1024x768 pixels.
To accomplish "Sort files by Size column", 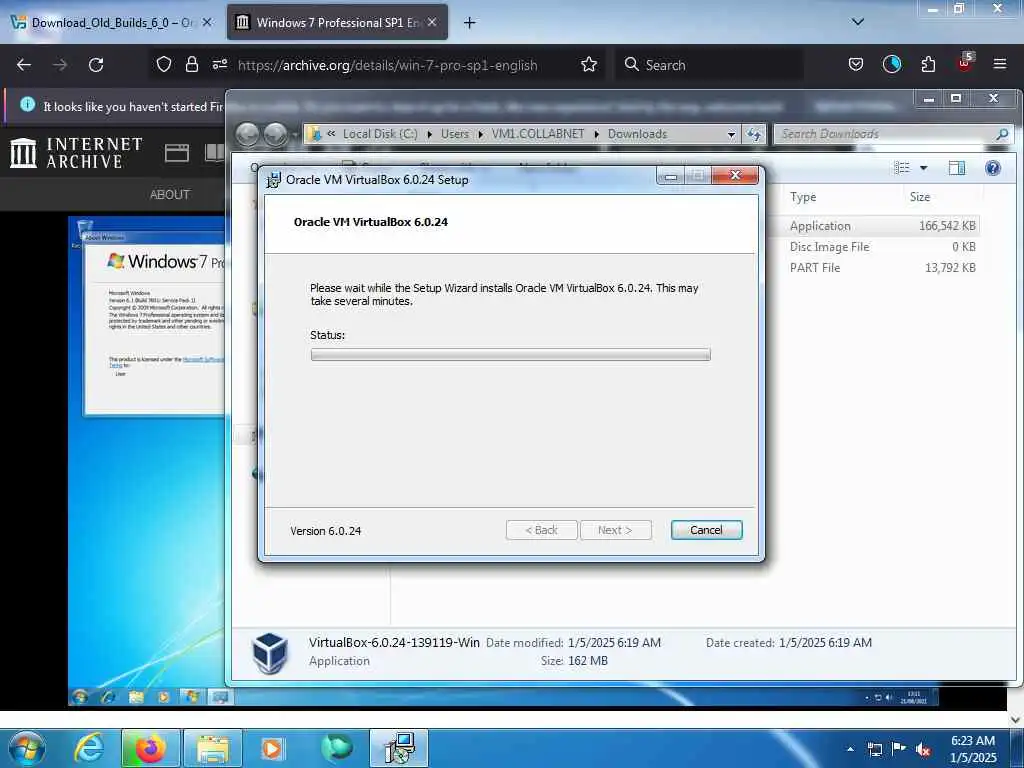I will (920, 197).
